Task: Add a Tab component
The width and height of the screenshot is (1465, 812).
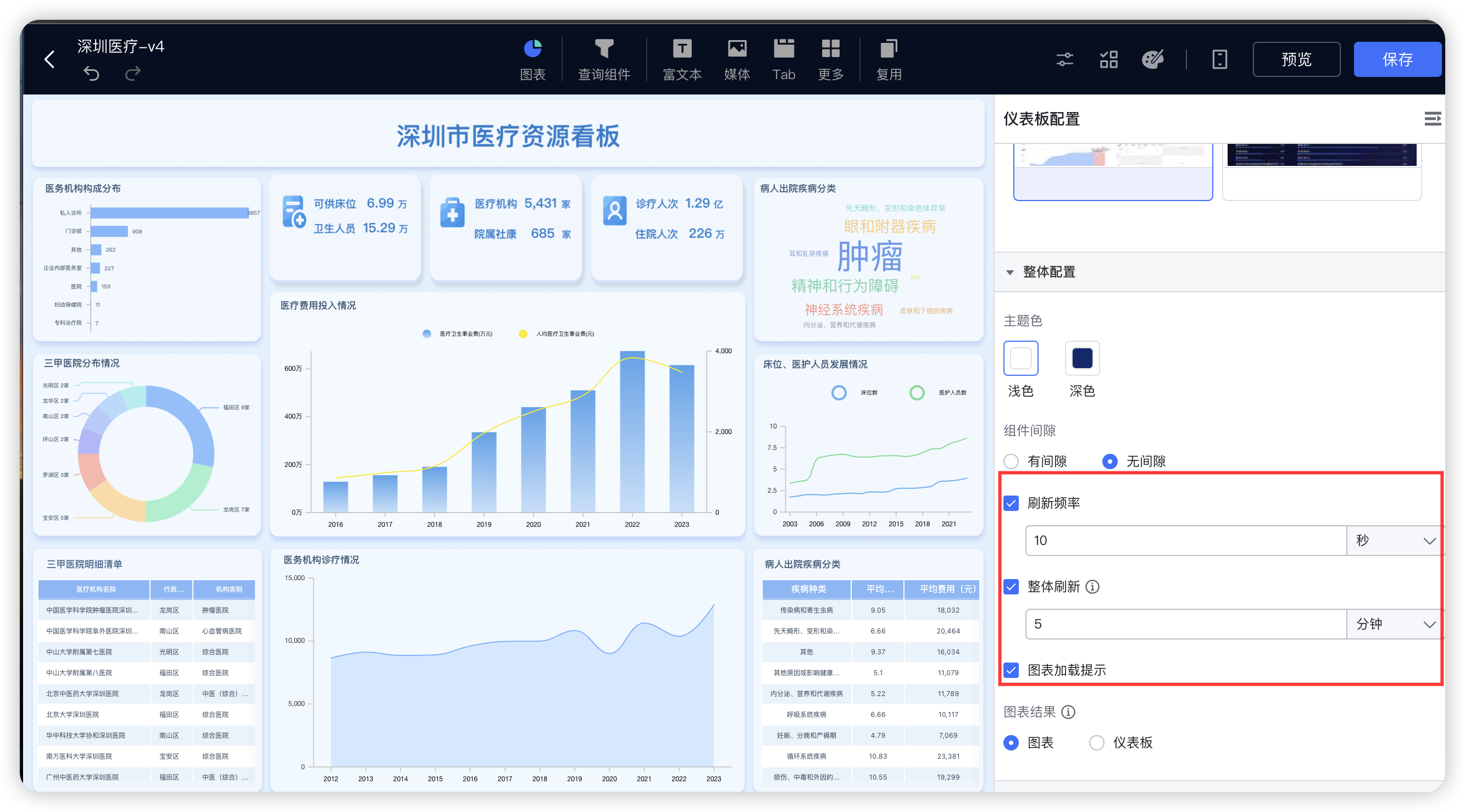Action: click(784, 59)
